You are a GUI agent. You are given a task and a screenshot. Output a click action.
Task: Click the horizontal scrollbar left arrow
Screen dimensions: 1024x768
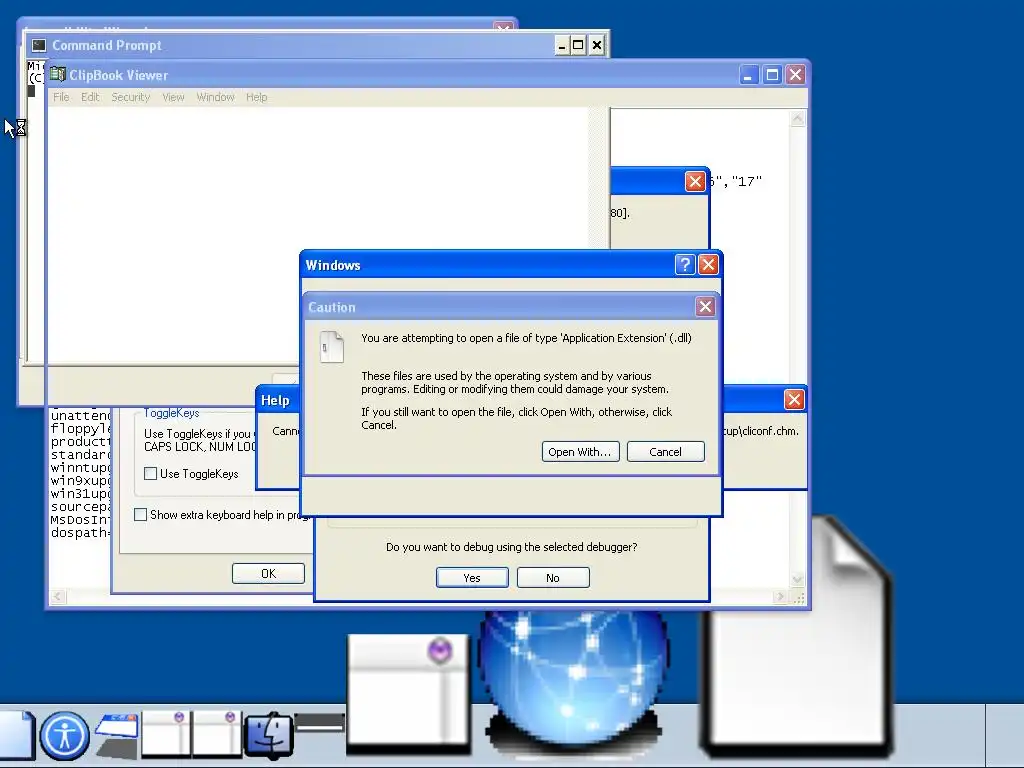coord(58,597)
